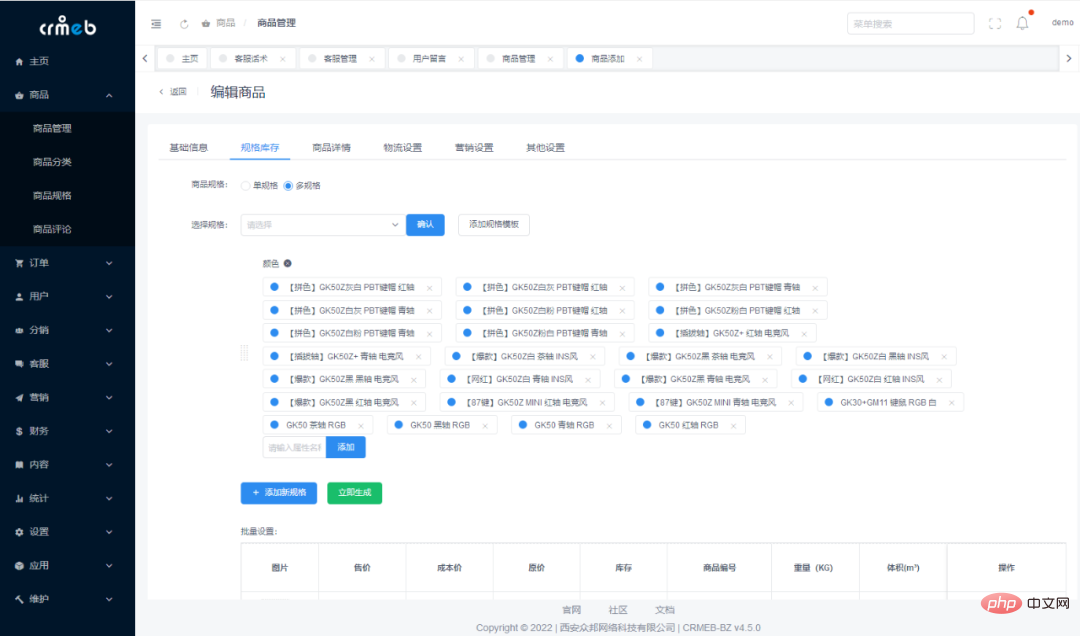This screenshot has height=636, width=1080.
Task: Select the 单规格 radio option
Action: [245, 186]
